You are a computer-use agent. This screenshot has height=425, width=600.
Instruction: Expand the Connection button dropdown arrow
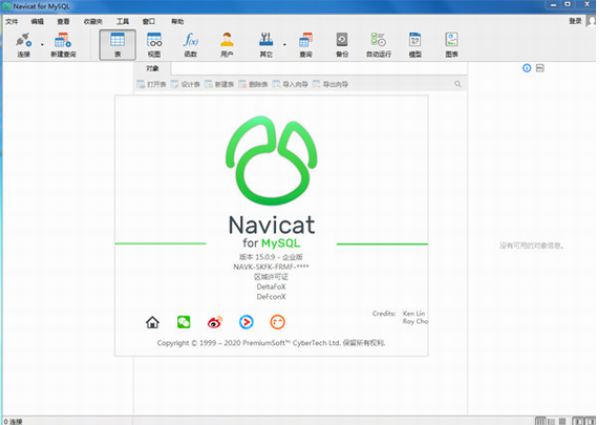point(42,43)
